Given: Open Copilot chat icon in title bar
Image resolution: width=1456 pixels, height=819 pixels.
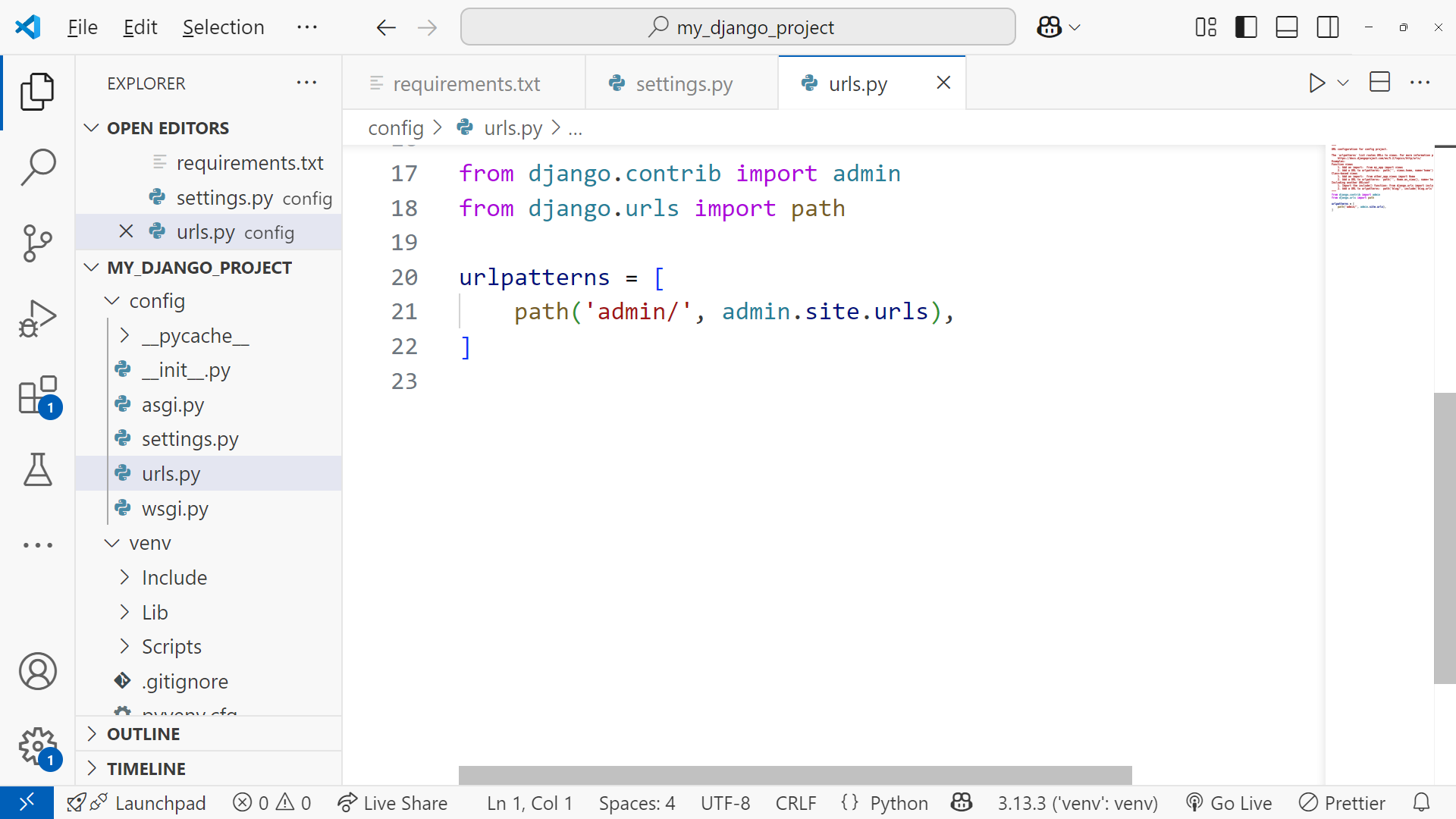Looking at the screenshot, I should 1050,27.
